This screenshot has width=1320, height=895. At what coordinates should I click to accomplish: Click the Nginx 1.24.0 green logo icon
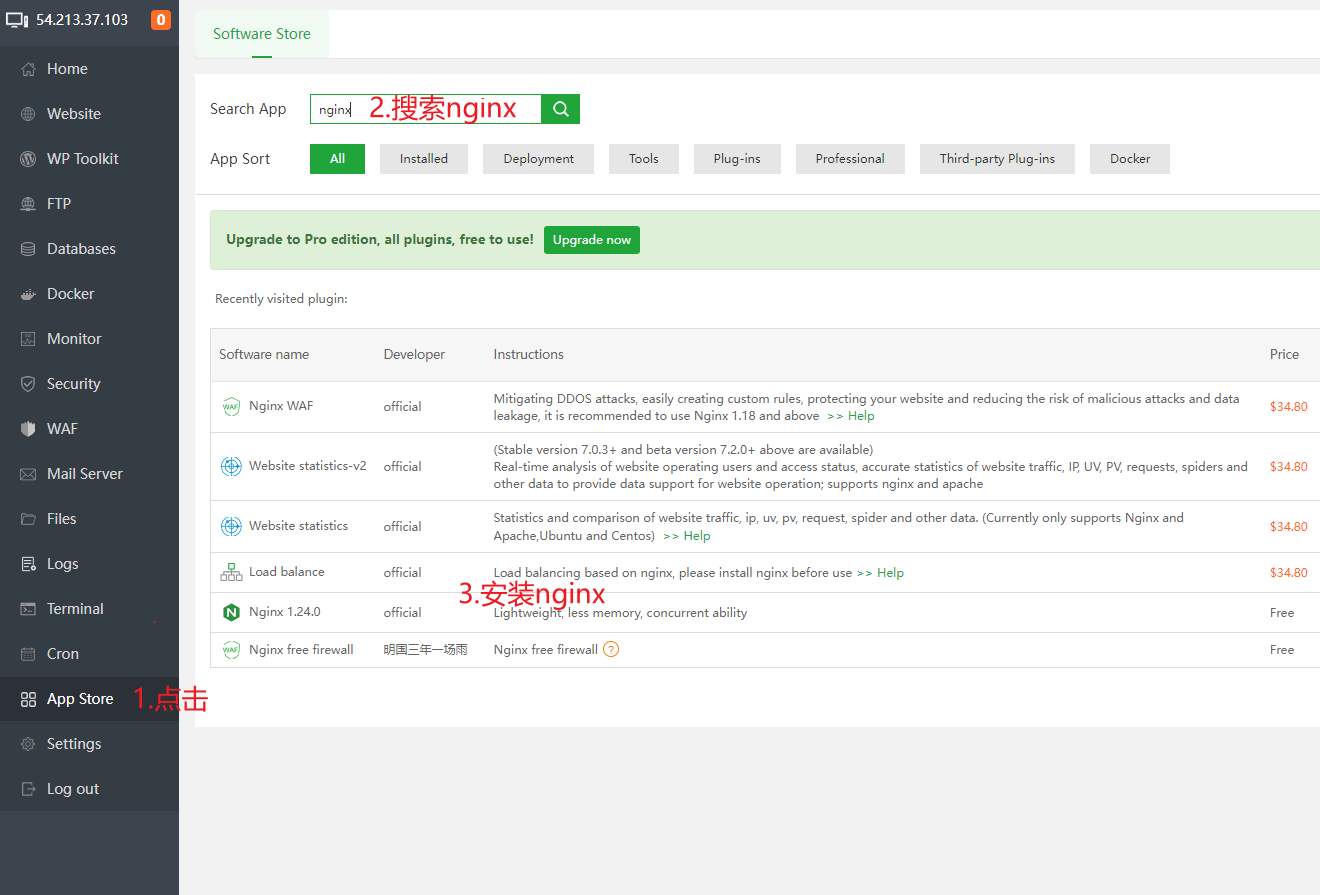pos(231,612)
